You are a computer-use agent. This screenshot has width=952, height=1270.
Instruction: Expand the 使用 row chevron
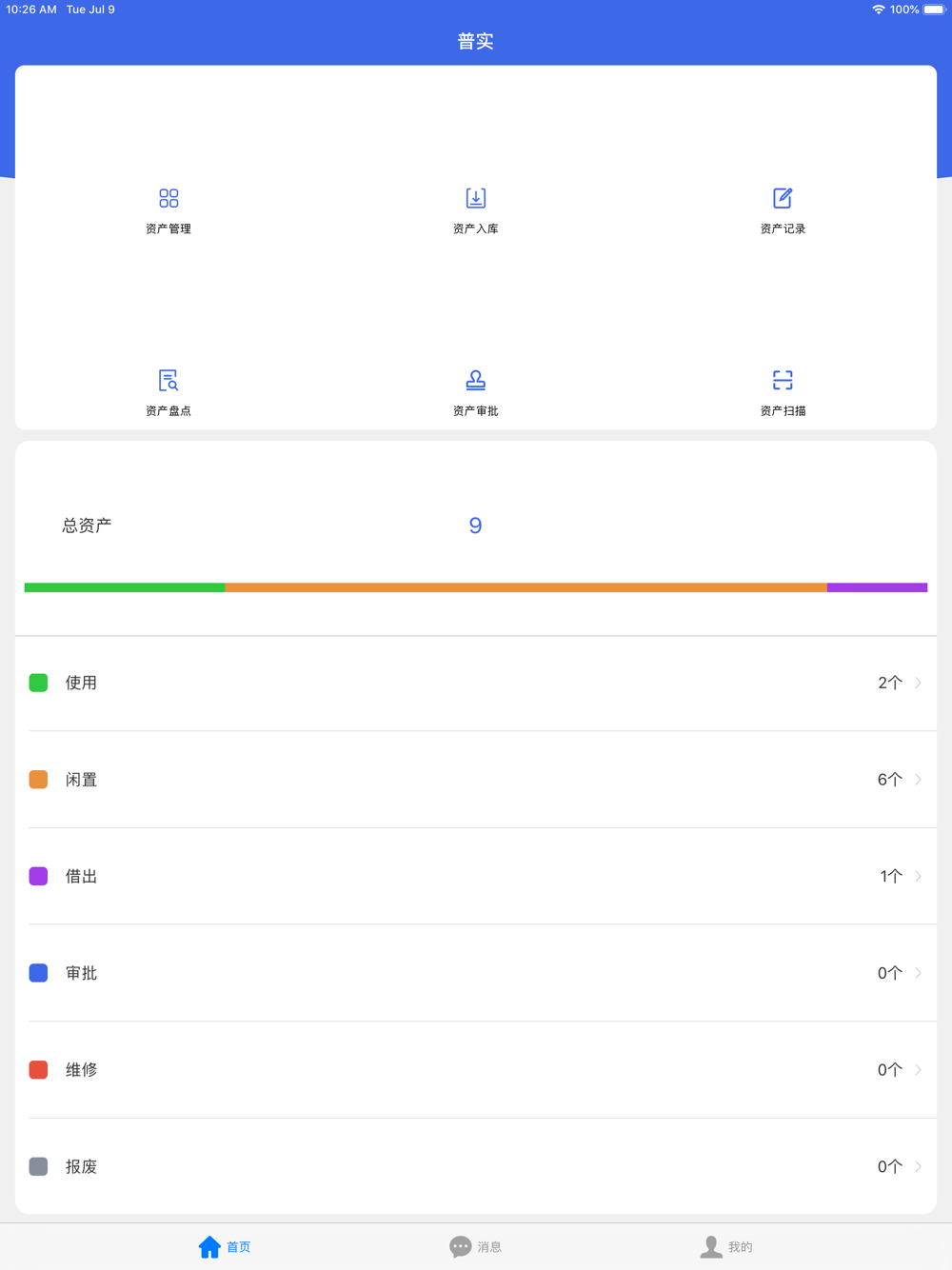[918, 683]
